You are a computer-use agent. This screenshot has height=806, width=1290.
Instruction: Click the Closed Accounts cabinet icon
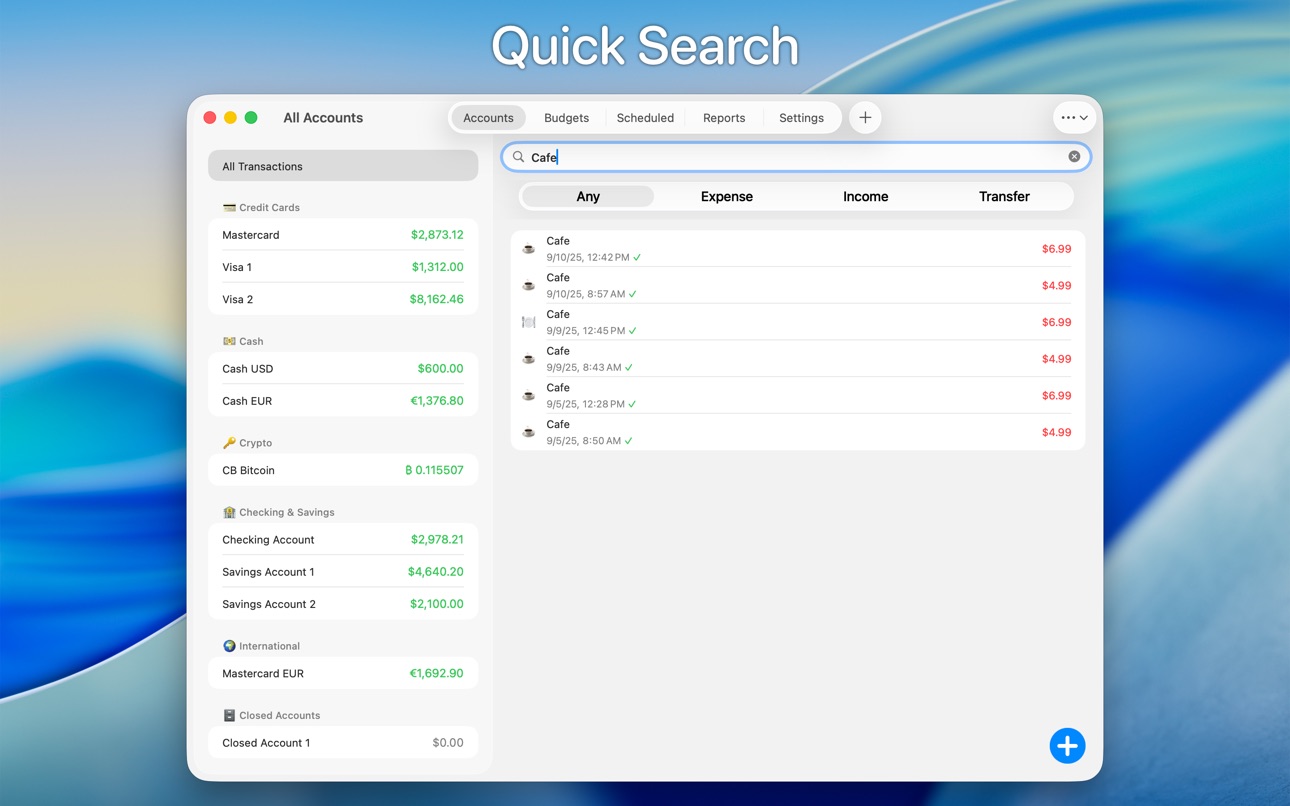[x=229, y=716]
